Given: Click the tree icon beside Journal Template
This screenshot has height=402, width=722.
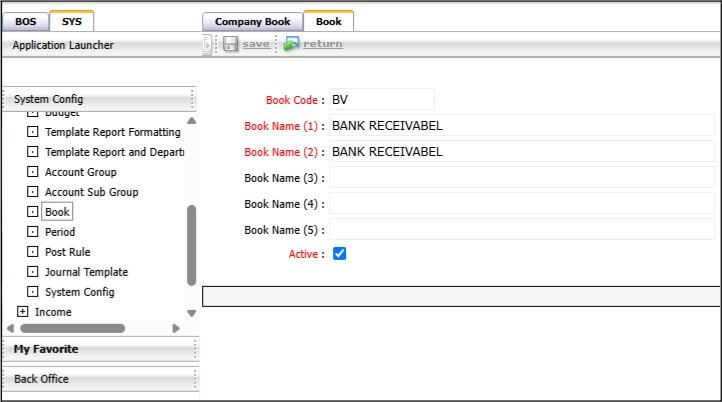Looking at the screenshot, I should pyautogui.click(x=32, y=272).
